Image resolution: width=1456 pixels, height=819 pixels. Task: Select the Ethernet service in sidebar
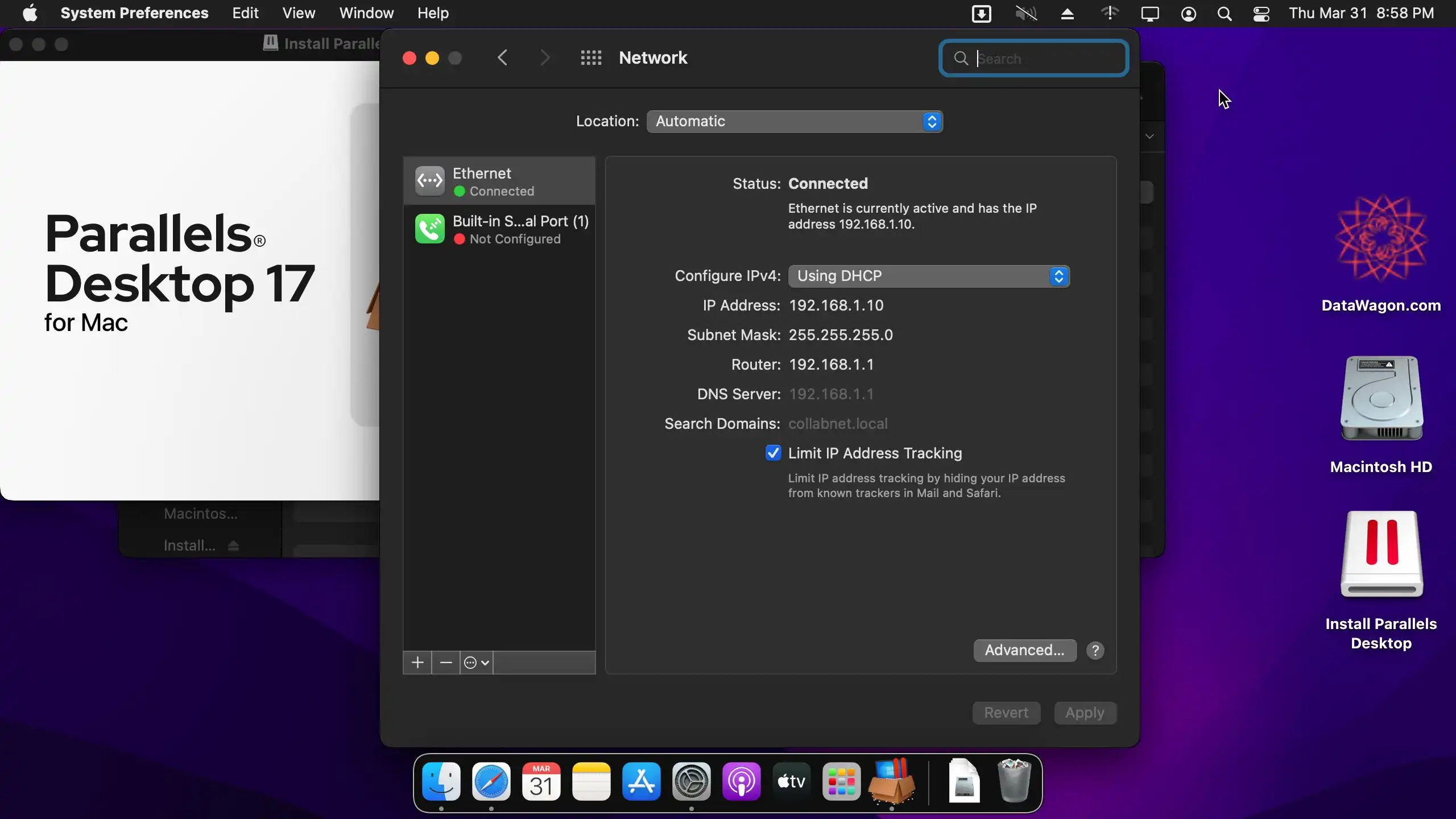pyautogui.click(x=499, y=181)
